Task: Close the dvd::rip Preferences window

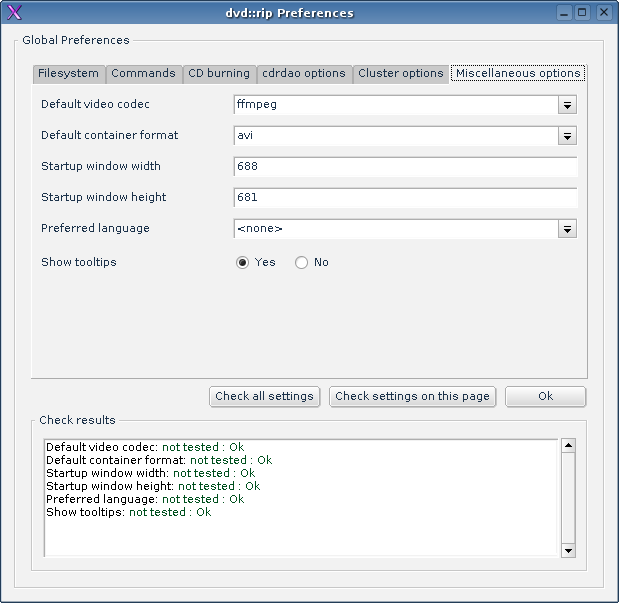Action: pos(604,13)
